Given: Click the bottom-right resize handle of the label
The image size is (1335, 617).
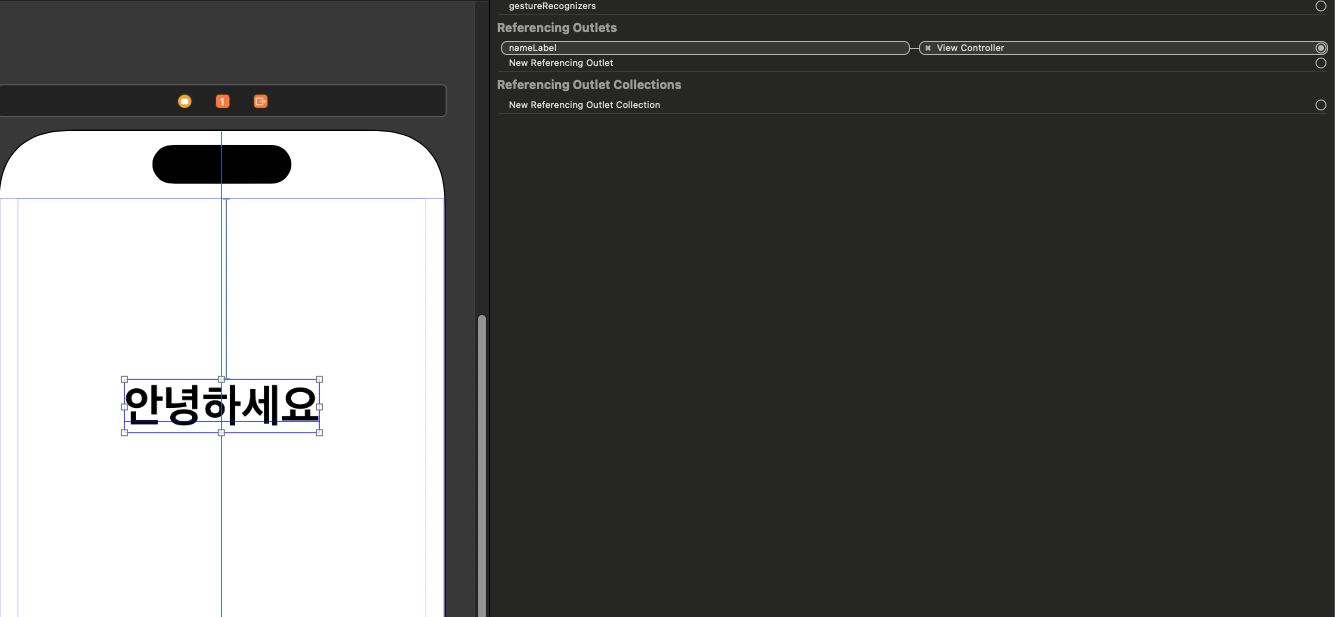Looking at the screenshot, I should coord(320,433).
